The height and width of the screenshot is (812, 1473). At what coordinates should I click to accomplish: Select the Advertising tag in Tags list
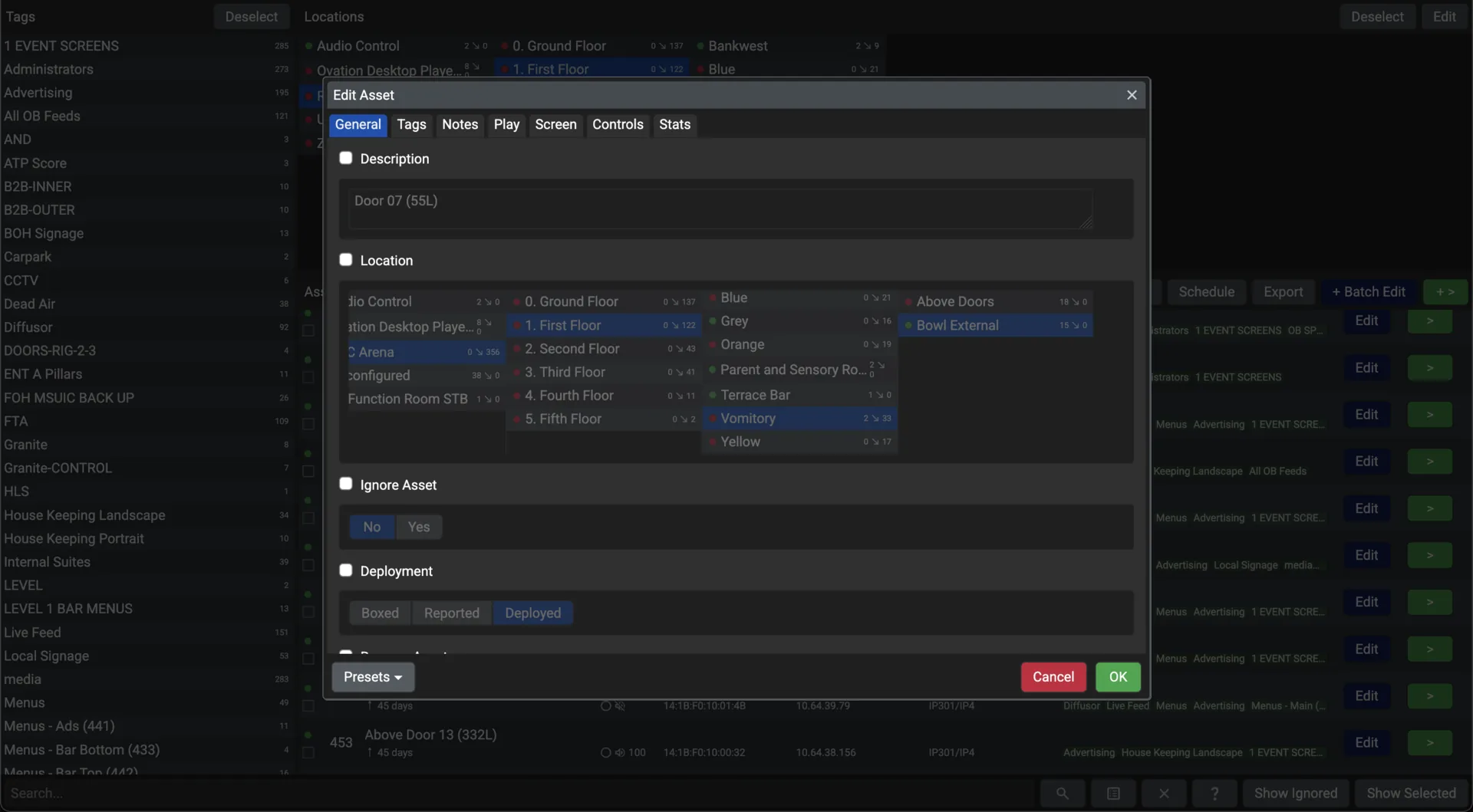coord(146,93)
